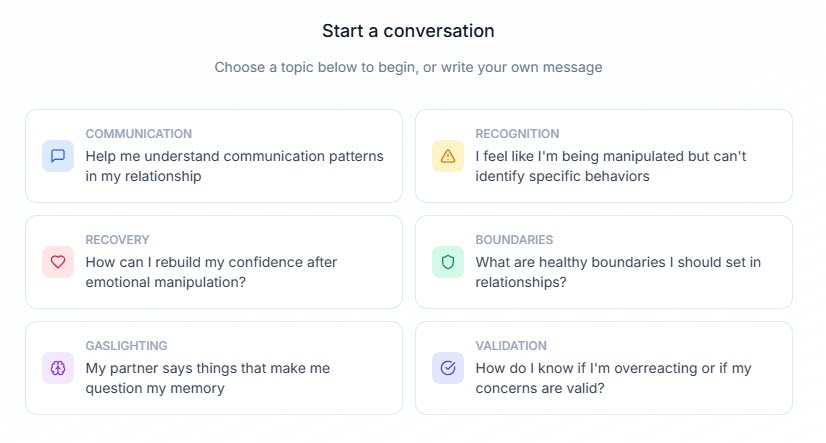Click the red heart Recovery icon
The height and width of the screenshot is (443, 826).
58,262
